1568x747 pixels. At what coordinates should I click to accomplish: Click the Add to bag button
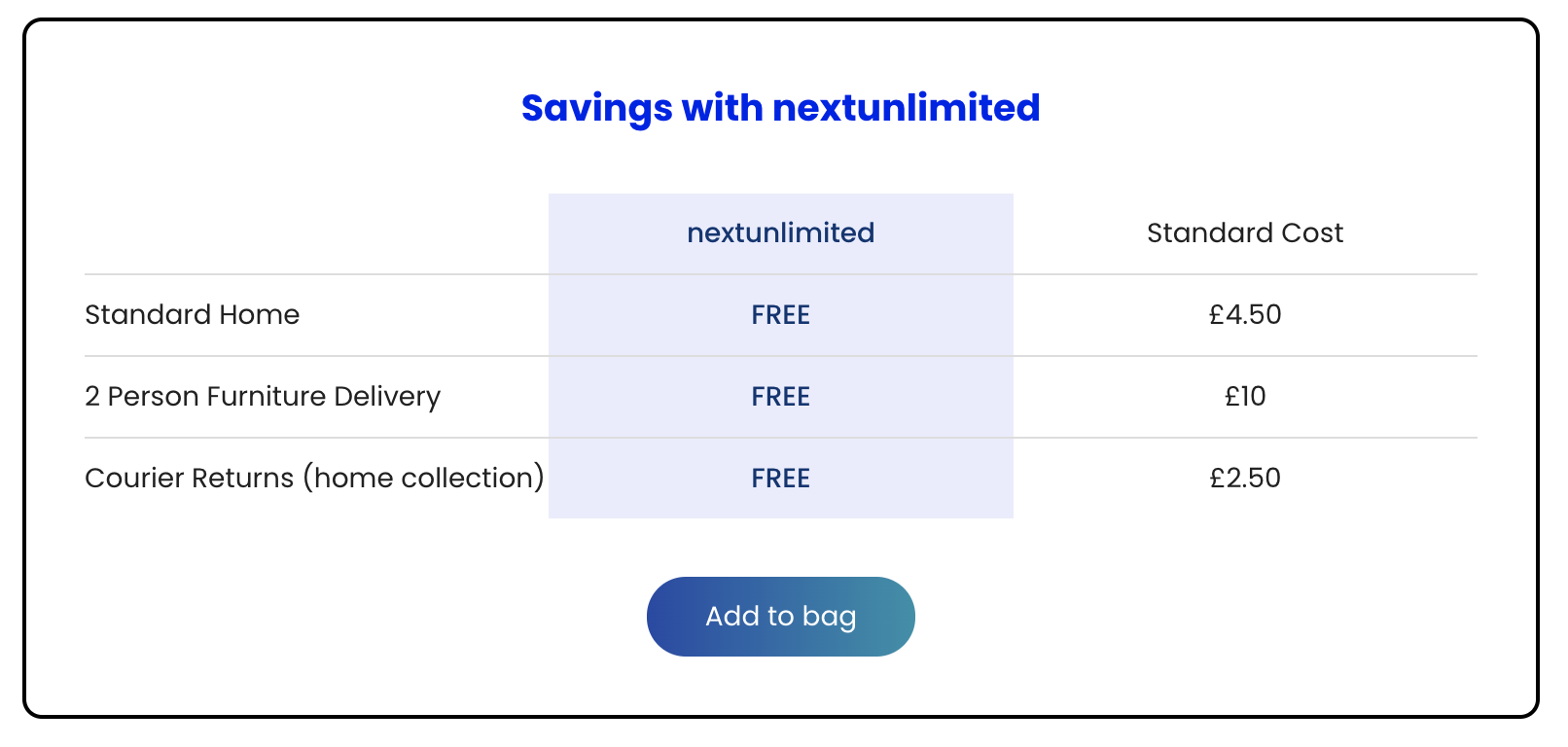[780, 617]
